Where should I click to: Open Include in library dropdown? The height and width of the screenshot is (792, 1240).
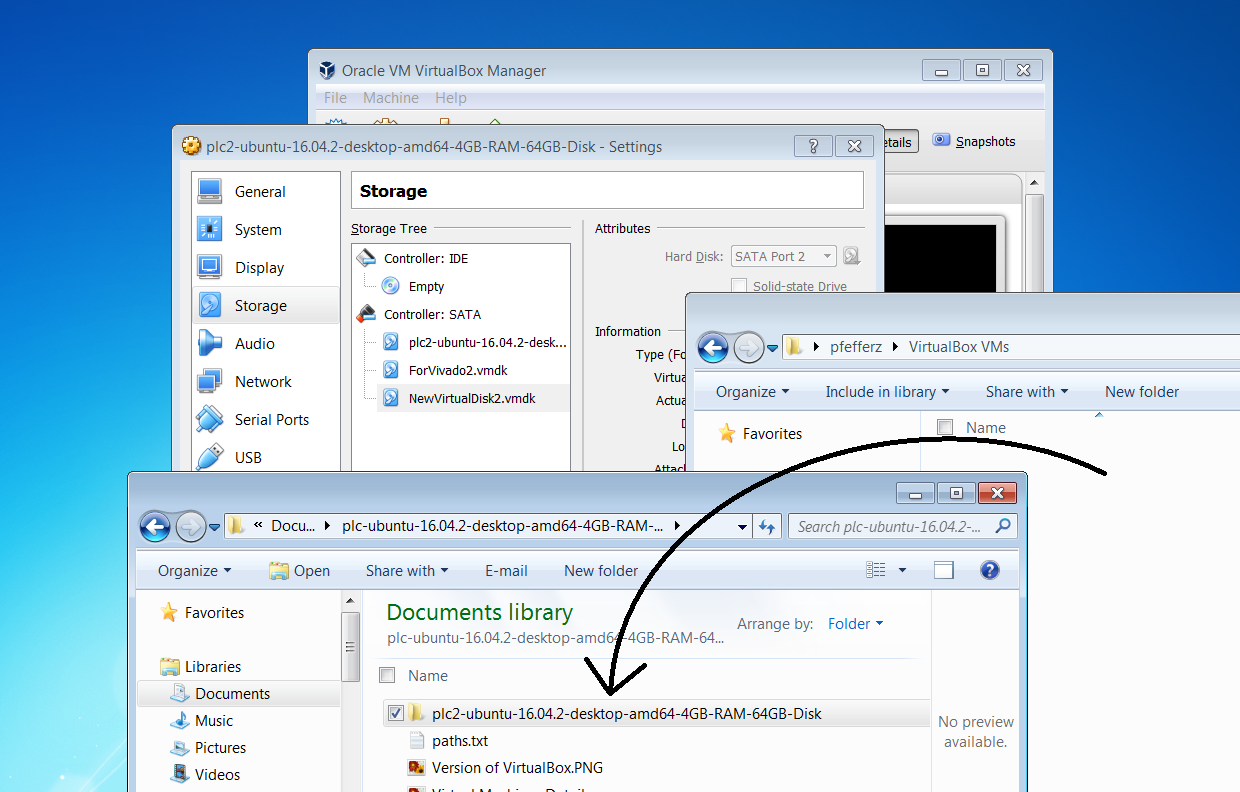coord(887,392)
